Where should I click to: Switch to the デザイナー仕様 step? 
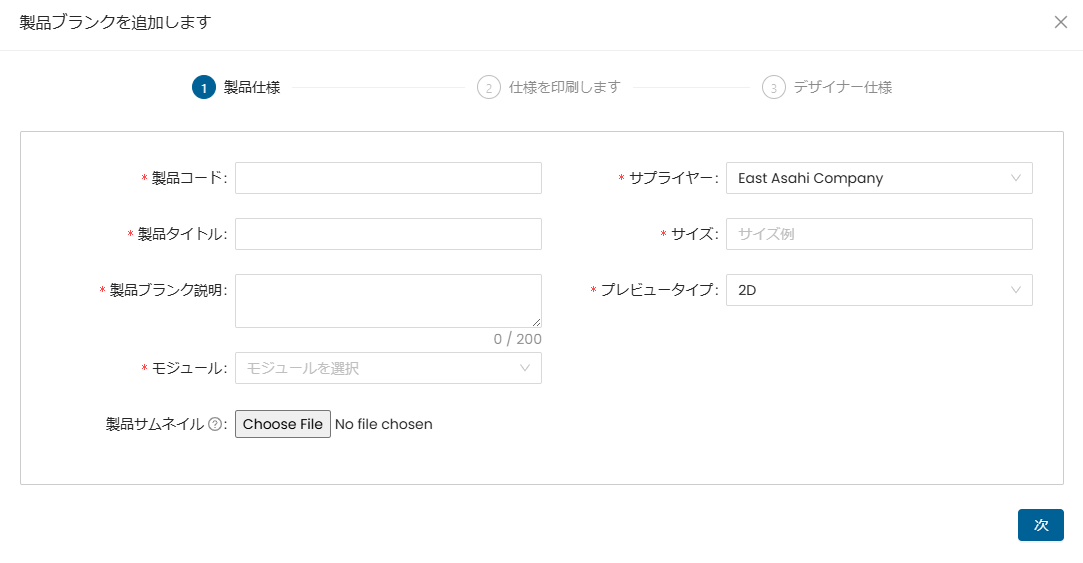coord(843,88)
